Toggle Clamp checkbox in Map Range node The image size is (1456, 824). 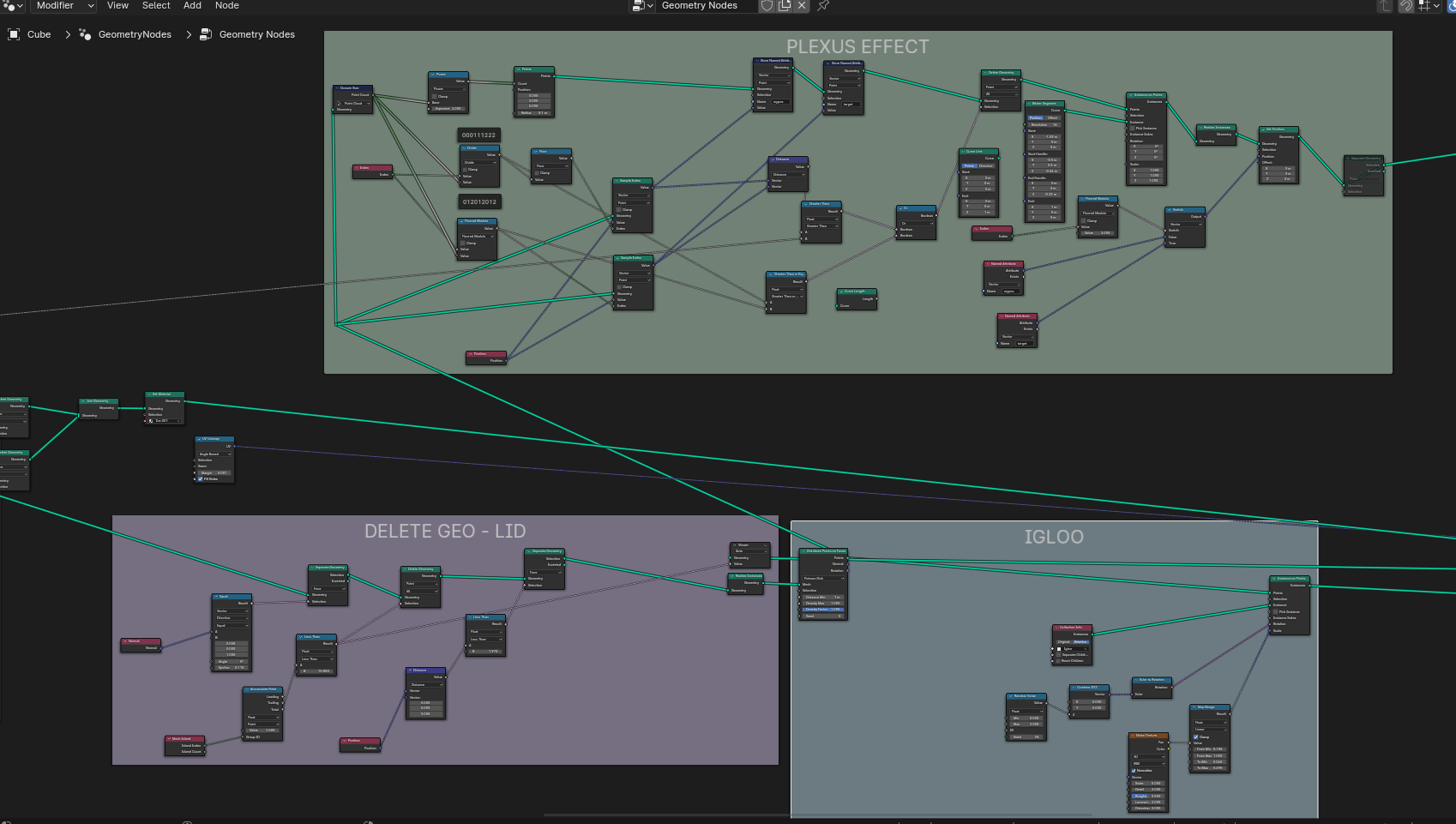pyautogui.click(x=1196, y=737)
